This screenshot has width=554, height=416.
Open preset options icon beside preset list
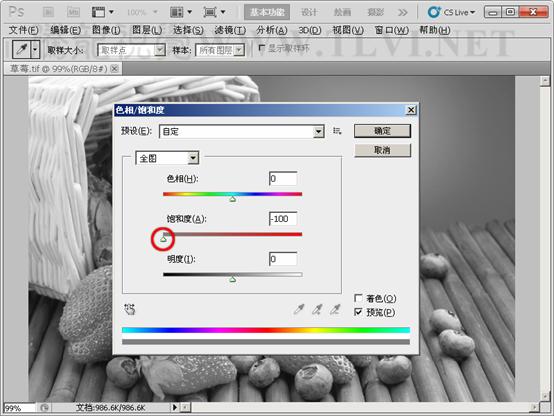coord(337,131)
